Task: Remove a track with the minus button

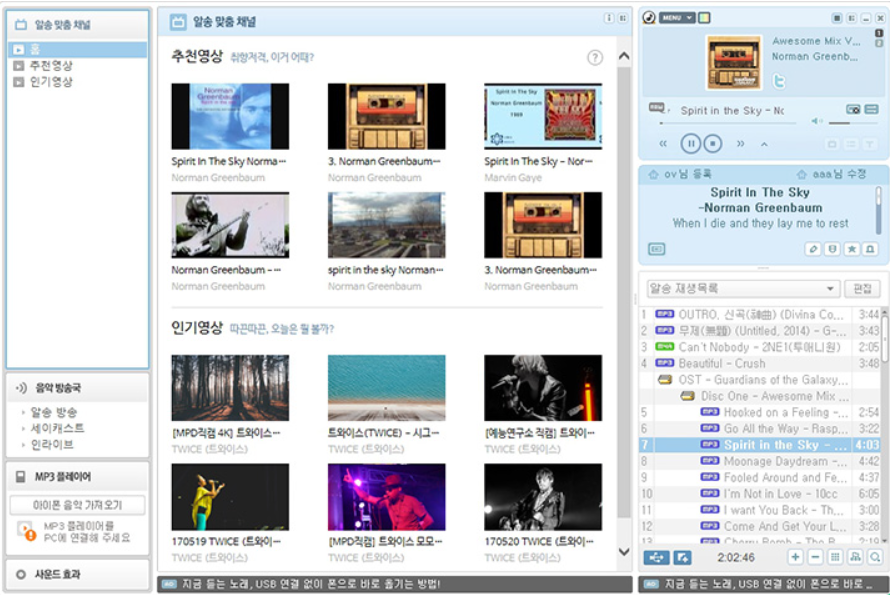Action: pos(815,557)
